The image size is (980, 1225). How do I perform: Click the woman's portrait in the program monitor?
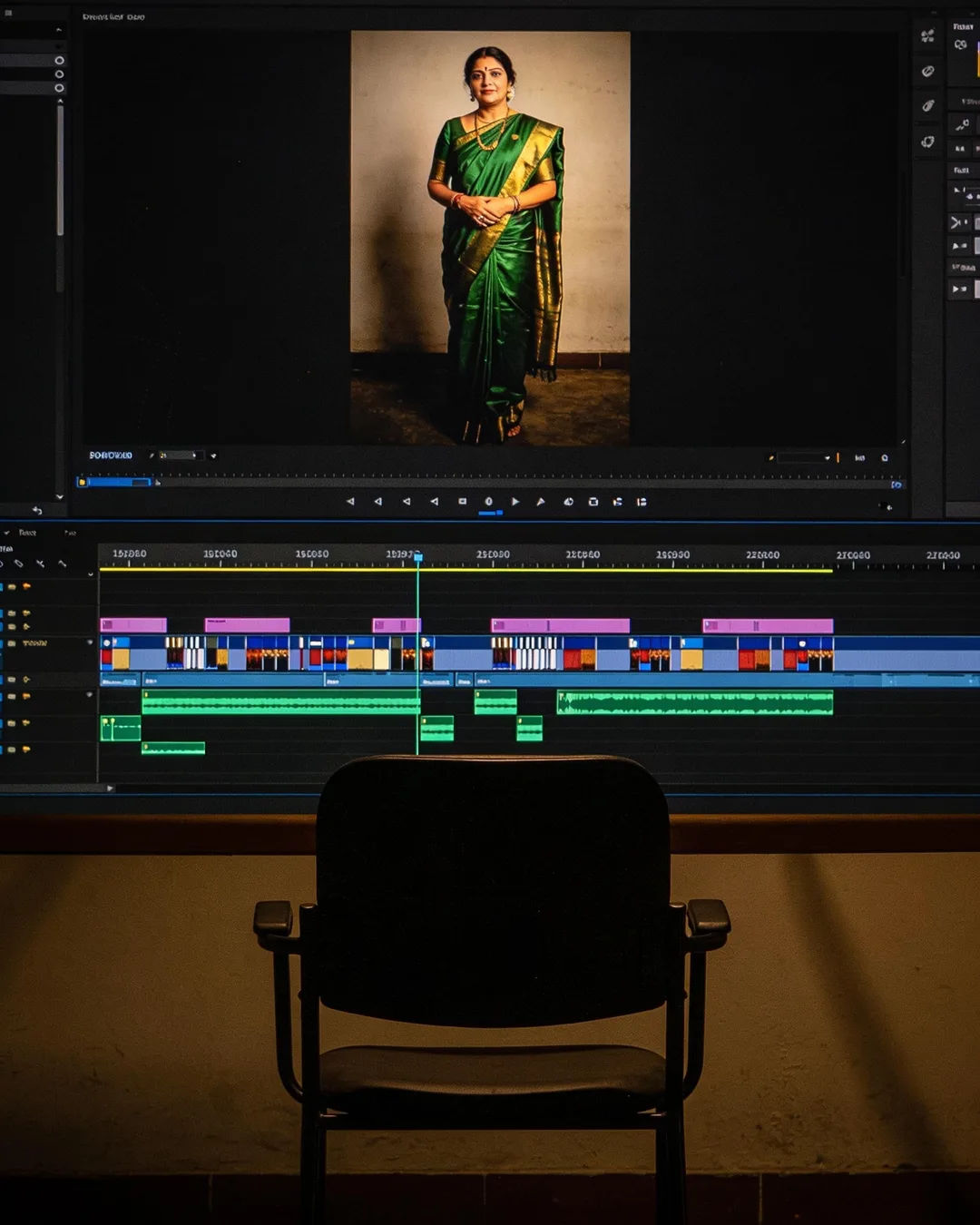[x=491, y=239]
